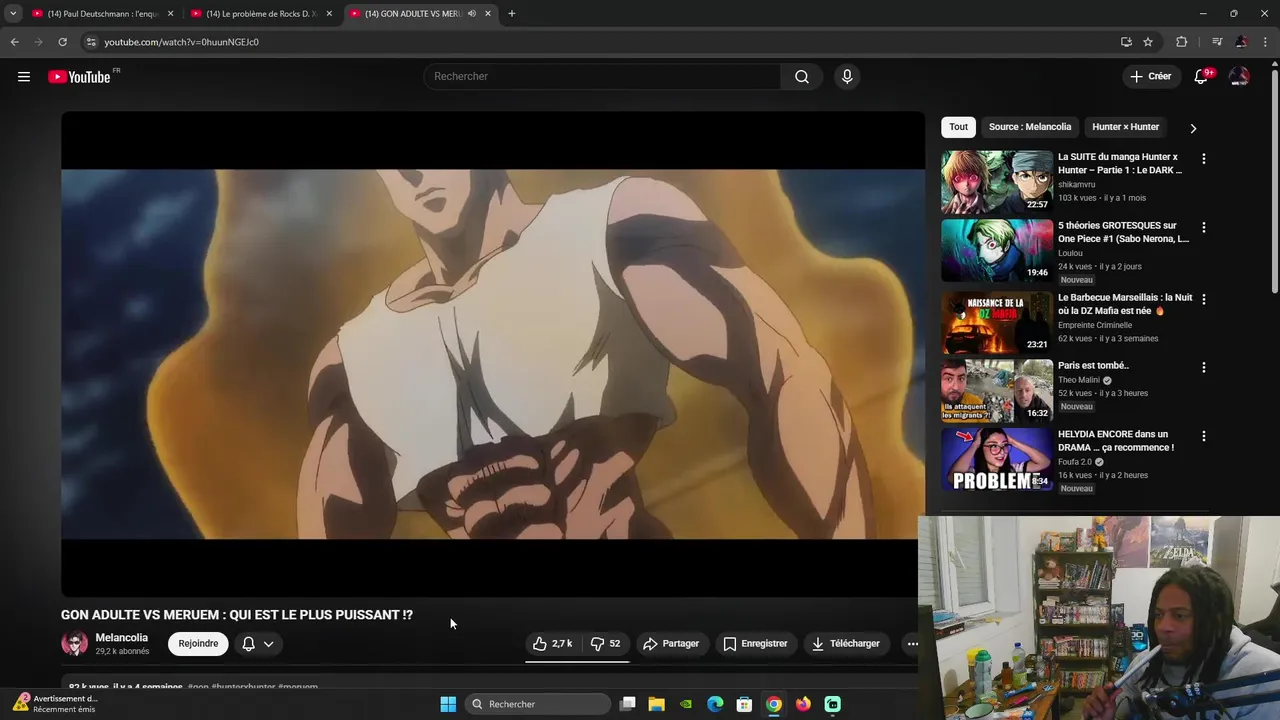1280x720 pixels.
Task: Dislike the video with thumbs down
Action: click(605, 644)
